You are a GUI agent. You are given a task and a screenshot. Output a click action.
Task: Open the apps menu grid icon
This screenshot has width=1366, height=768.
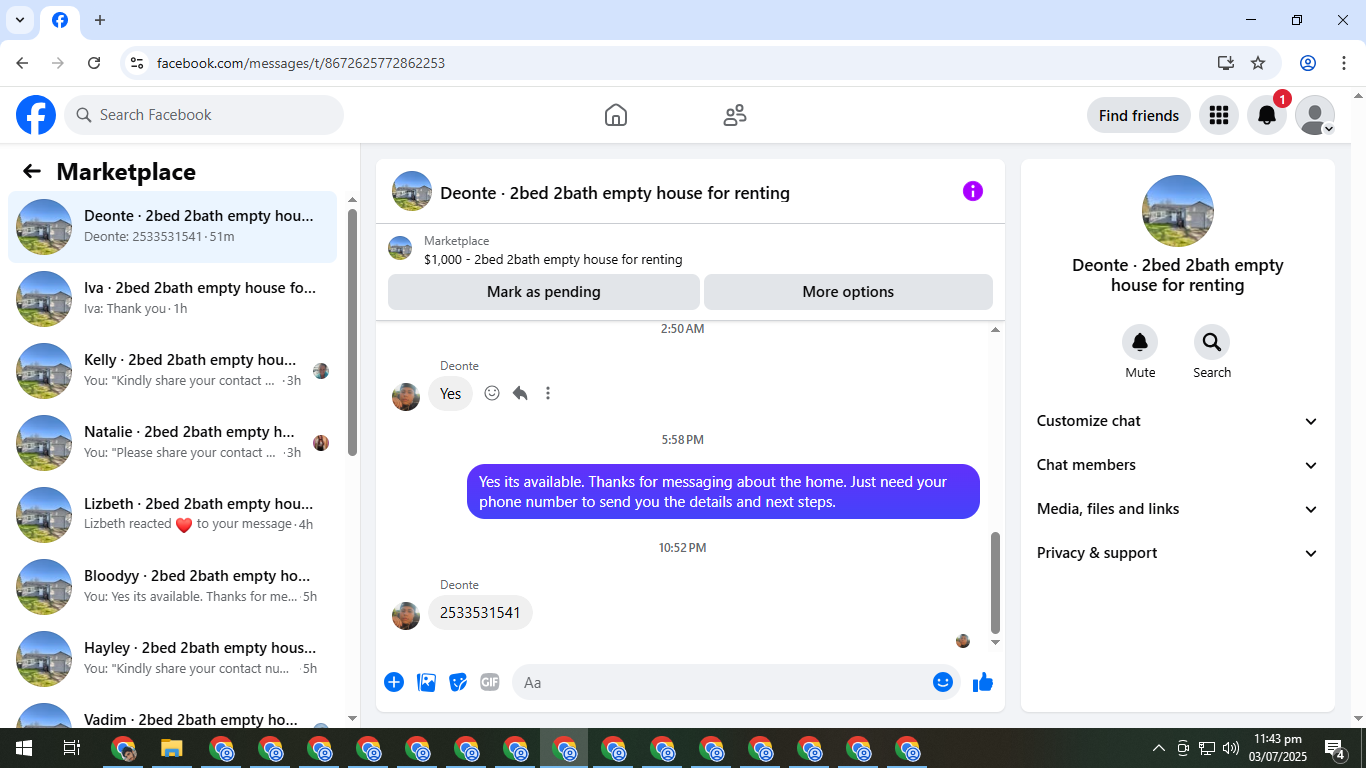(1218, 115)
